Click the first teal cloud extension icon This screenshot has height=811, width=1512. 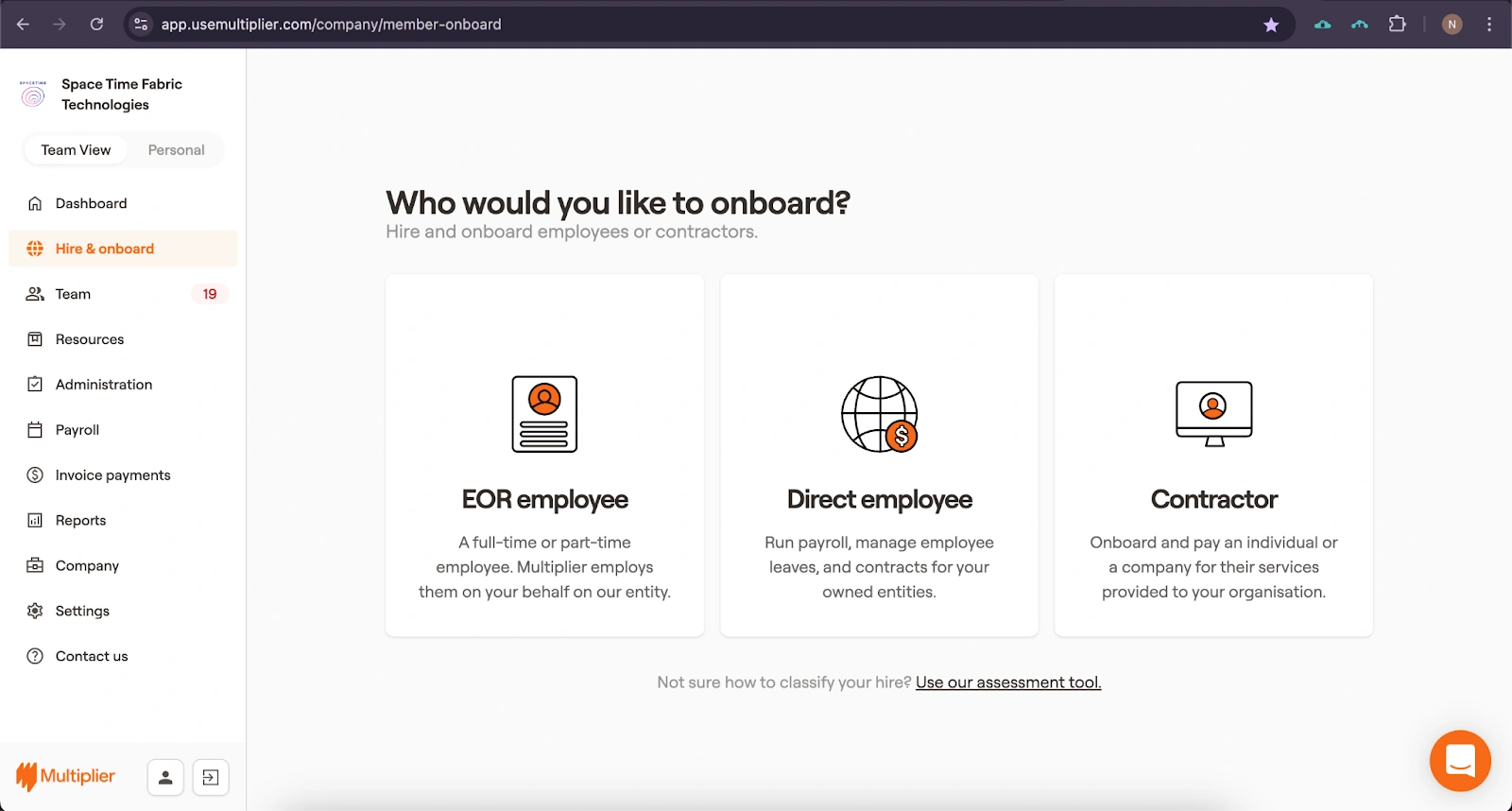[1323, 25]
